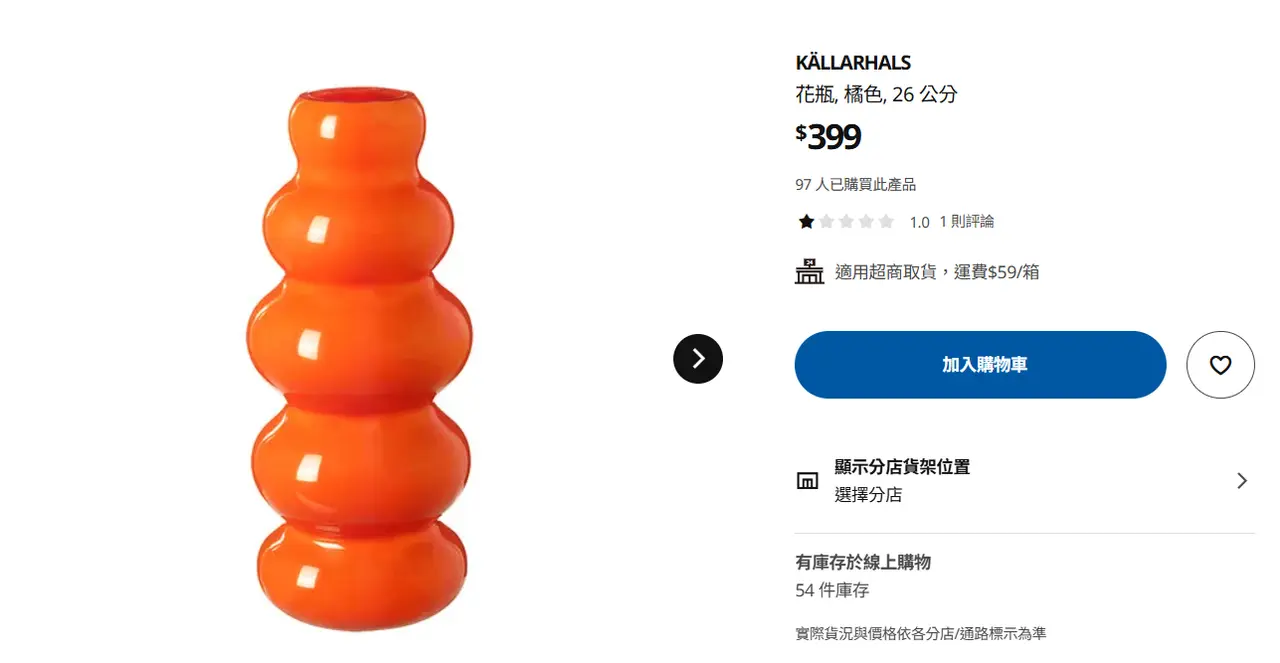Open the orange vase product image

tap(360, 360)
